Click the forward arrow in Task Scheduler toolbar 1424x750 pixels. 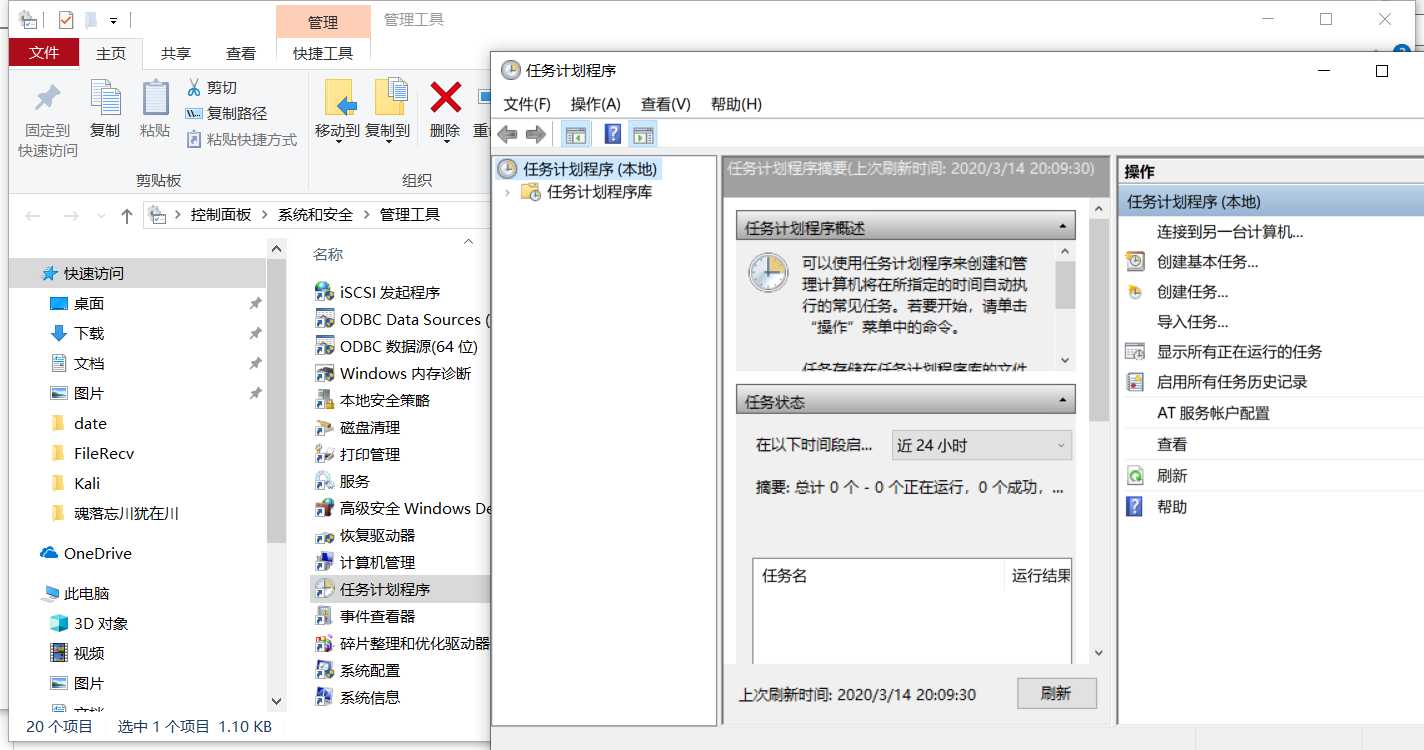coord(536,134)
